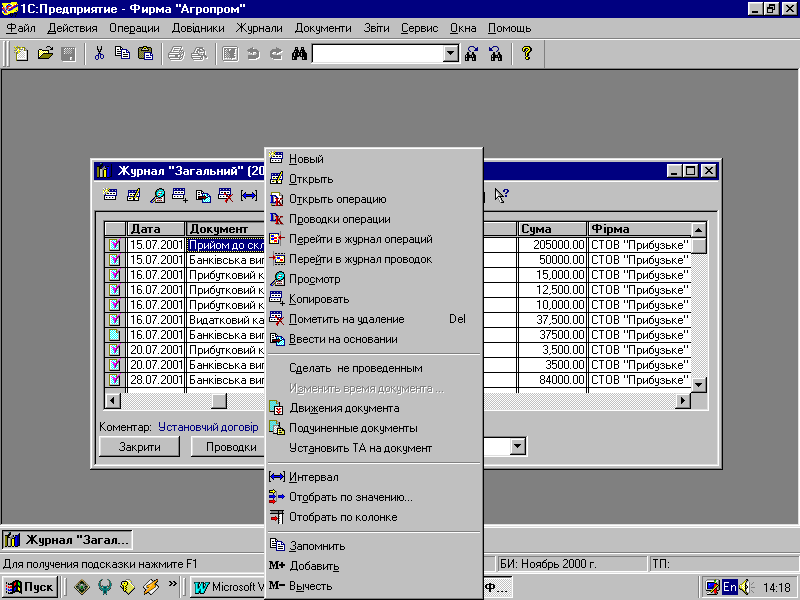Choose Копировать in context menu

tap(373, 299)
